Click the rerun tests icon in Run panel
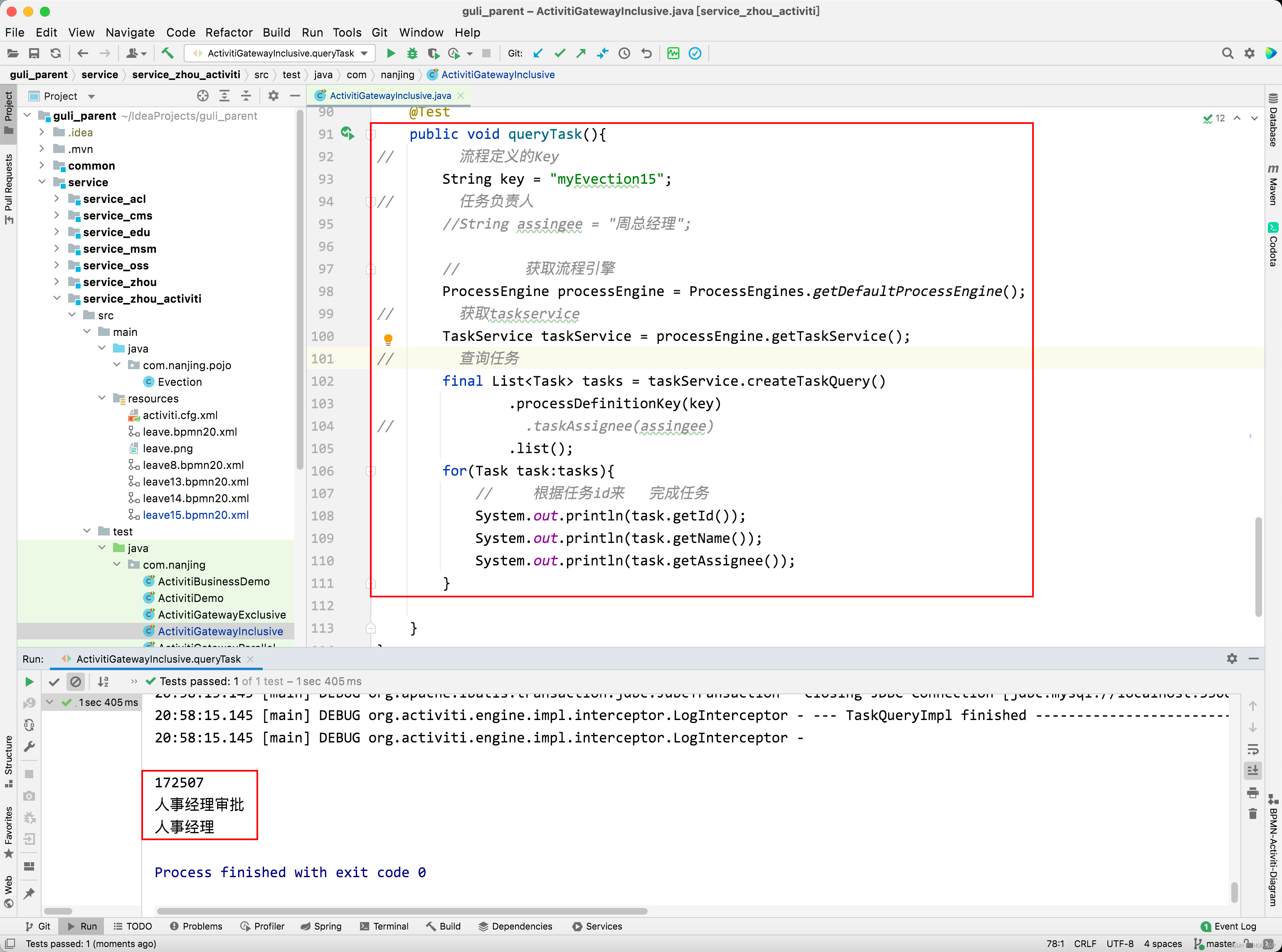This screenshot has width=1282, height=952. 30,682
